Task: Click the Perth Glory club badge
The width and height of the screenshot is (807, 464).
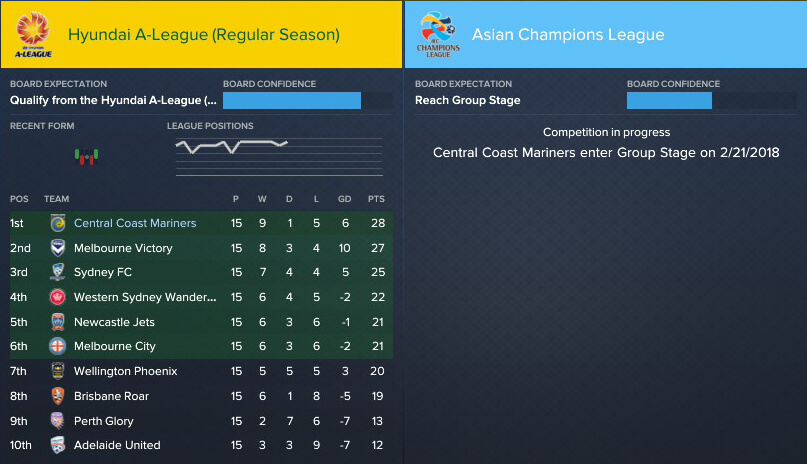Action: (x=58, y=421)
